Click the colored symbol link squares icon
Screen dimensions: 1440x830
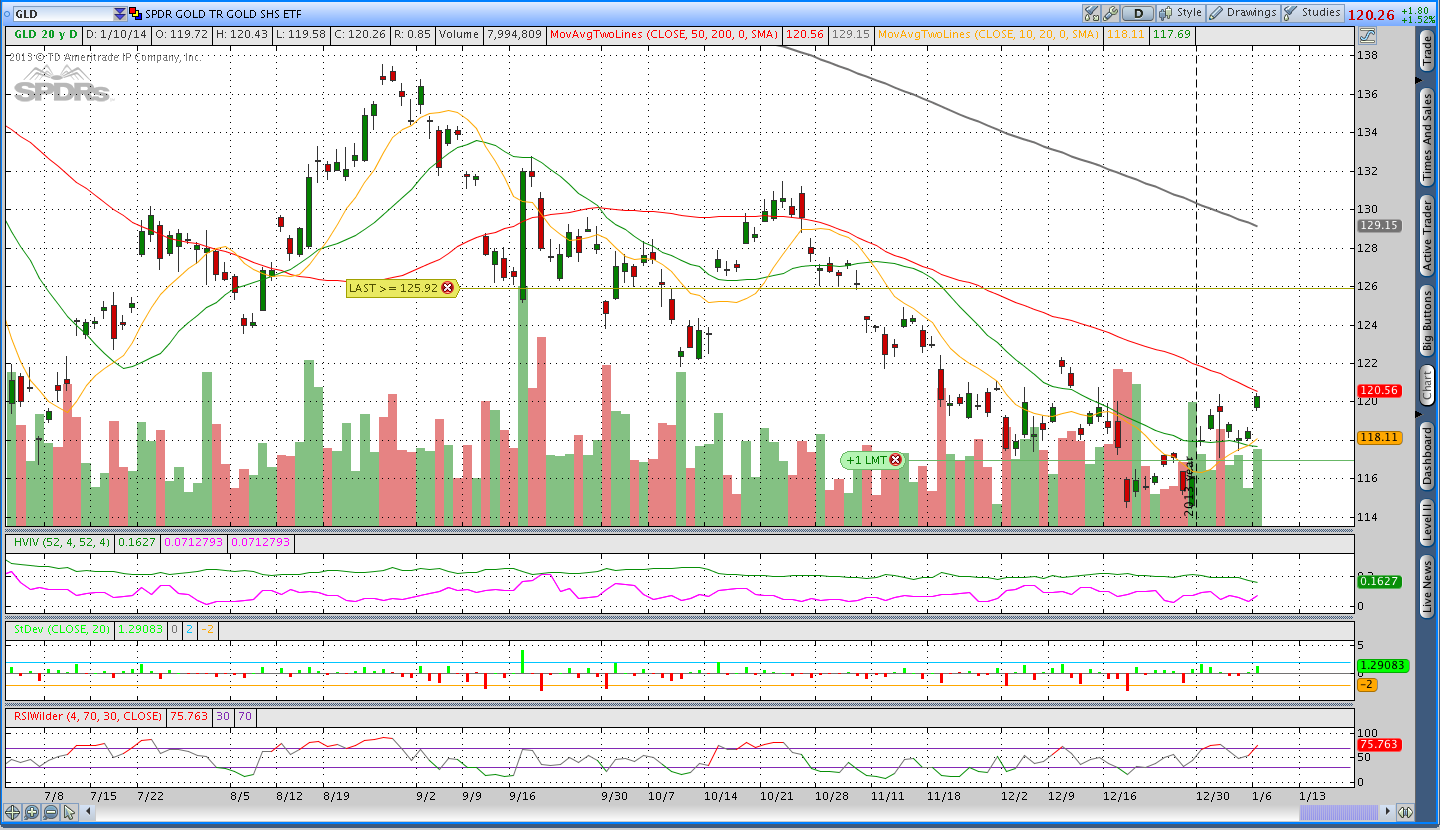(136, 14)
